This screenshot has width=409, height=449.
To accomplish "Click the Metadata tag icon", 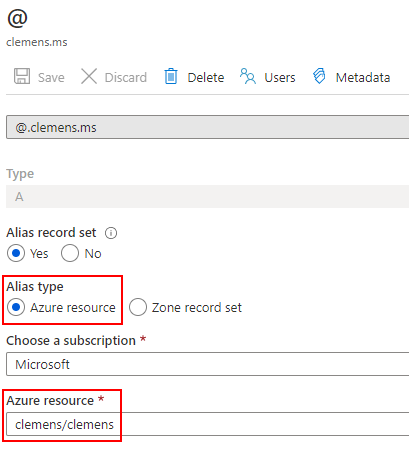I will click(x=319, y=76).
